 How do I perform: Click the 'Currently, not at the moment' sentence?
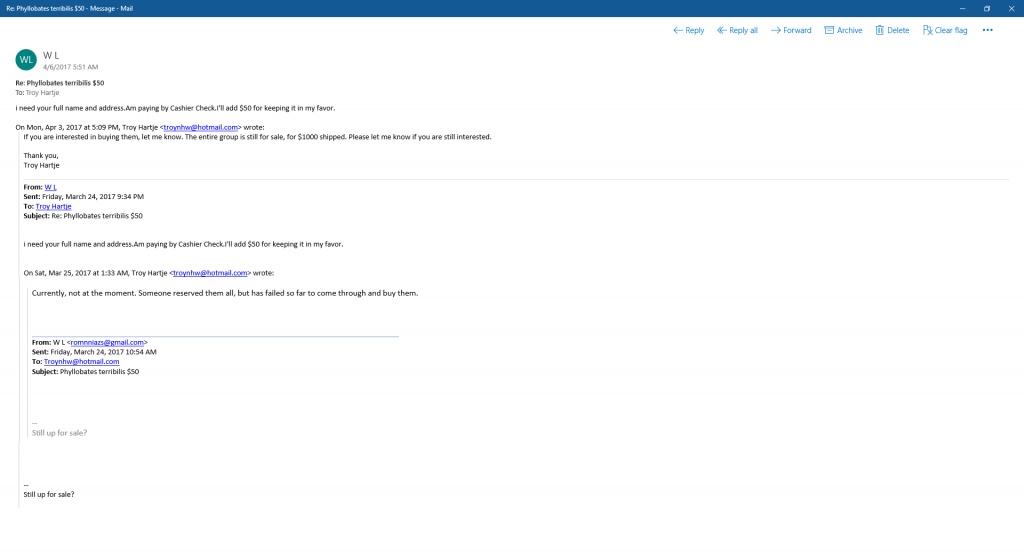[x=225, y=293]
